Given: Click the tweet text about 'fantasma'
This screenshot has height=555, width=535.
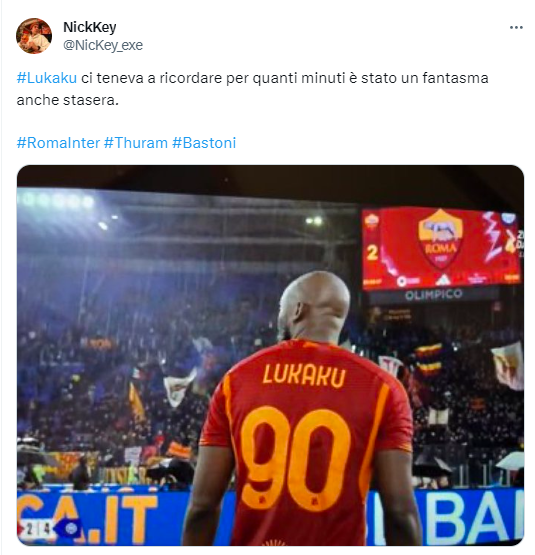Looking at the screenshot, I should 252,89.
